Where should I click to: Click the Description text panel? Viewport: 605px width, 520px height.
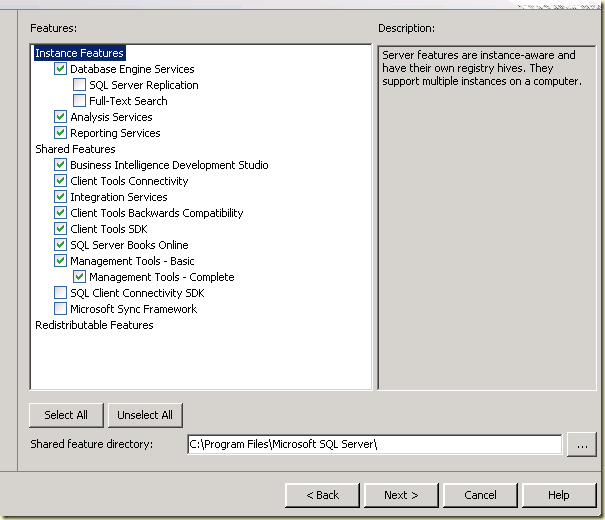tap(487, 218)
